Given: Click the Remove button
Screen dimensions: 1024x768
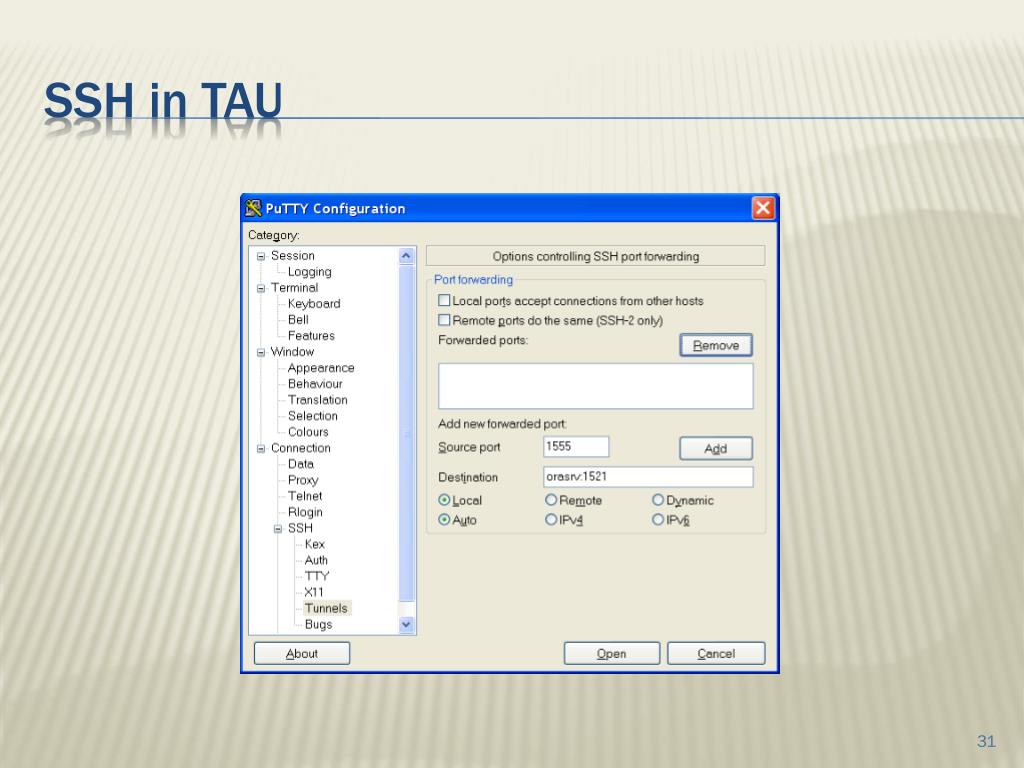Looking at the screenshot, I should [716, 345].
